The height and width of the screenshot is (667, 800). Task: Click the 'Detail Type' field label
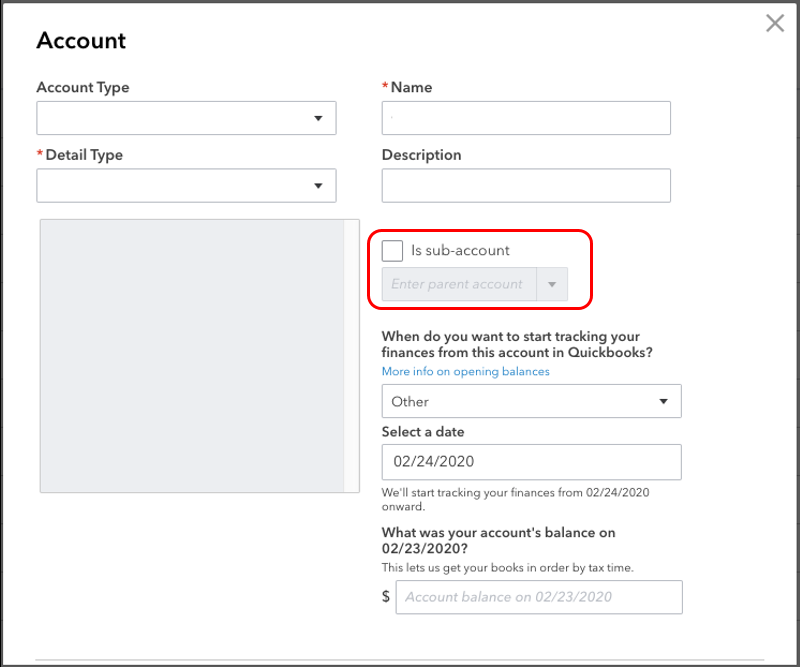click(84, 155)
